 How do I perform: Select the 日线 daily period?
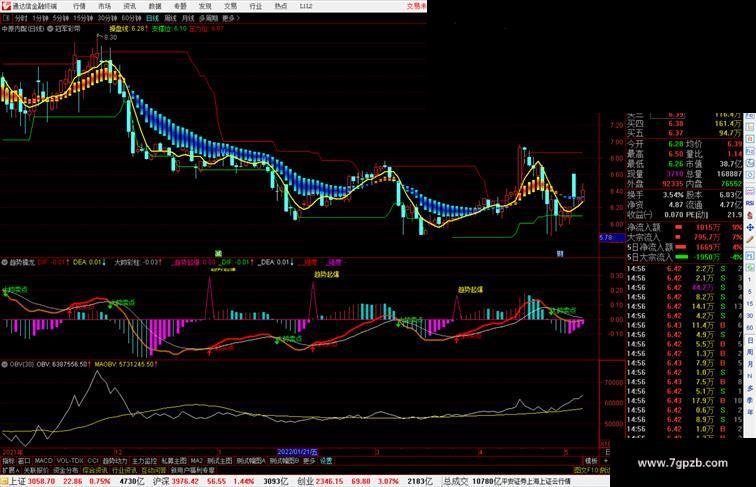[x=152, y=18]
